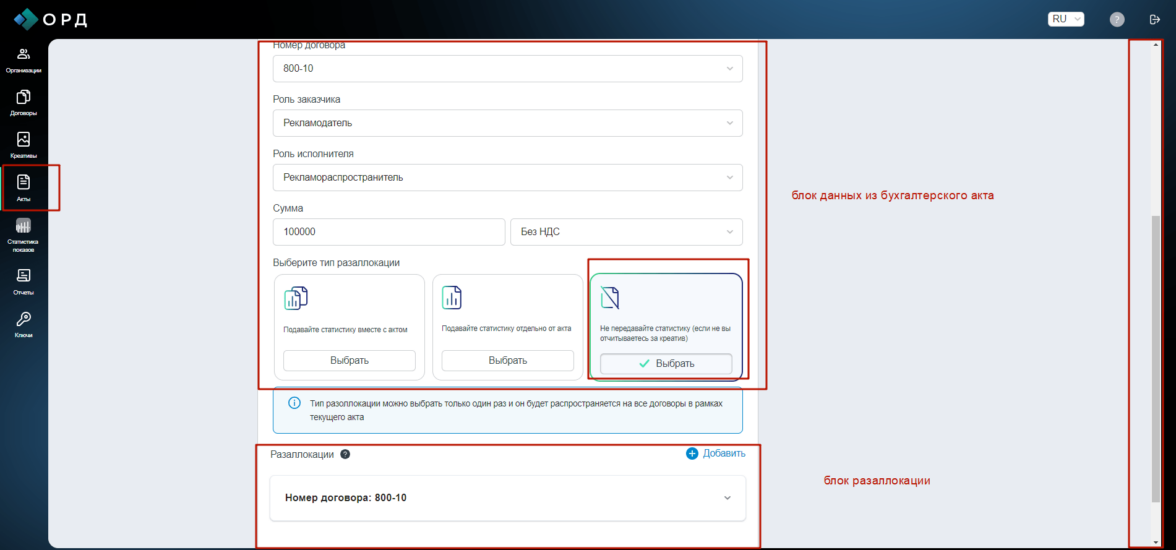Open the Договоры sidebar section
This screenshot has width=1176, height=550.
tap(23, 102)
